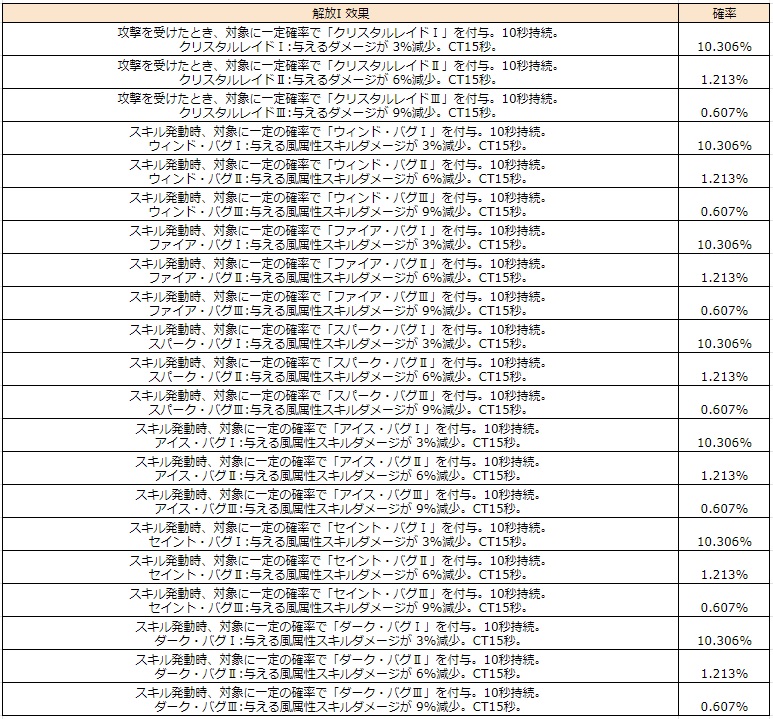Click the 1.213% probability for ウィンド・バグII

click(x=725, y=178)
